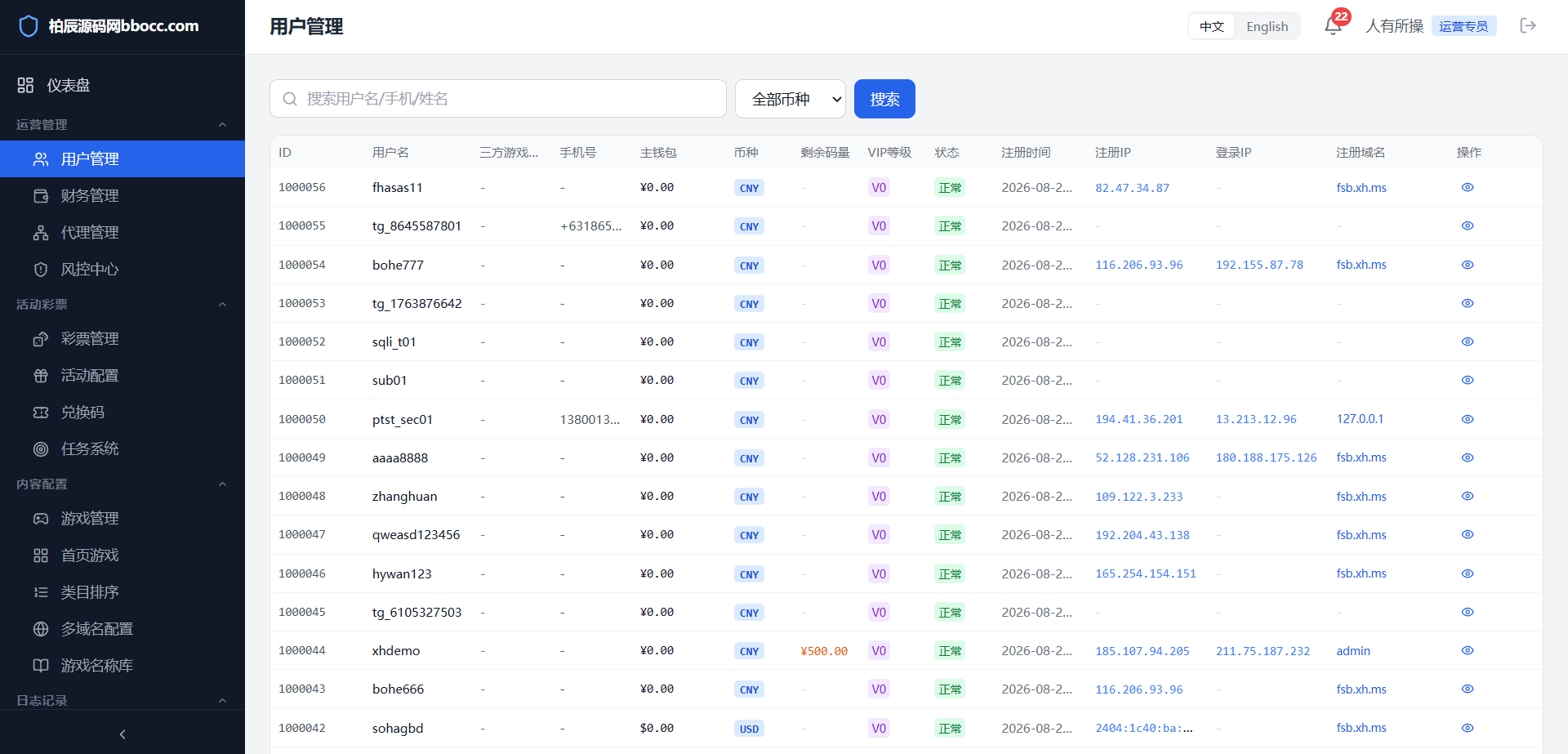The height and width of the screenshot is (754, 1568).
Task: Open 游戏名称库 sidebar entry
Action: 122,665
